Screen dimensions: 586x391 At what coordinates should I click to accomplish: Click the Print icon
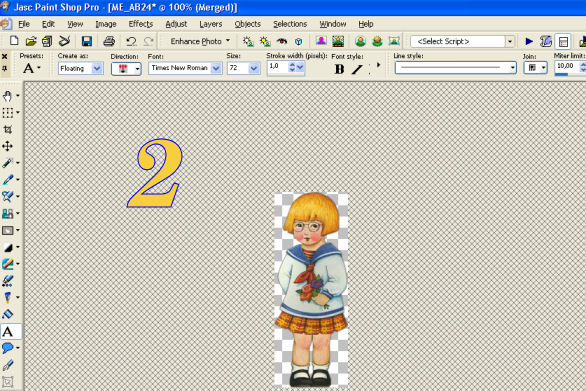(109, 41)
